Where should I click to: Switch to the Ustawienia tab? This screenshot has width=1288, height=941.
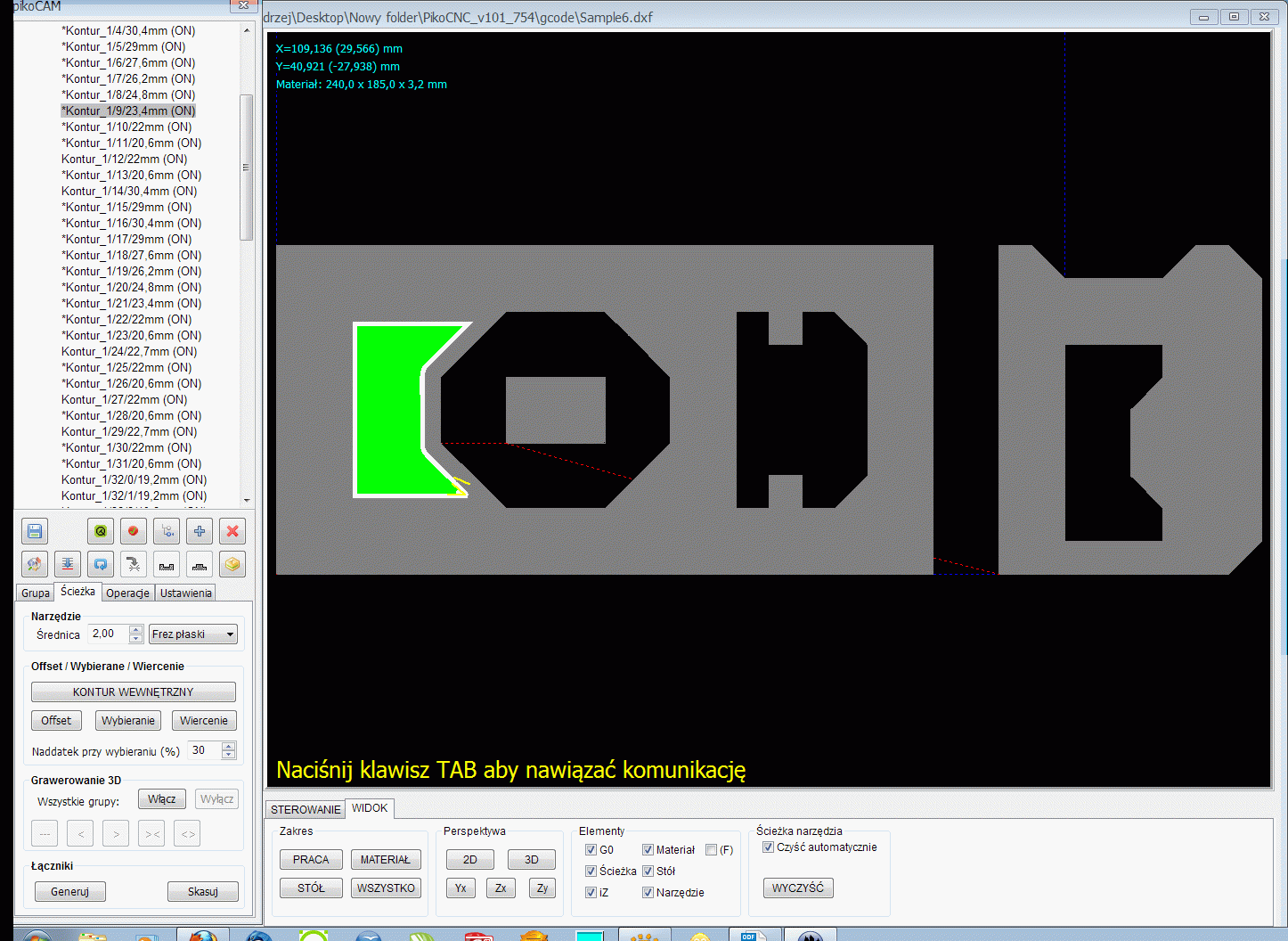186,593
